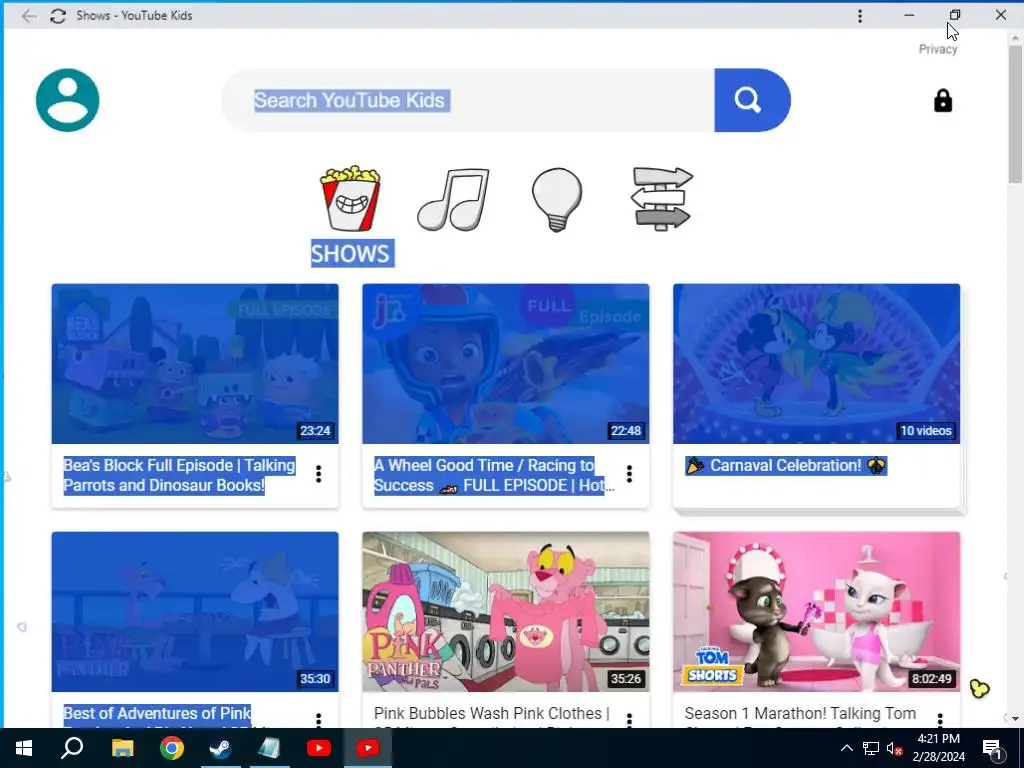Image resolution: width=1024 pixels, height=768 pixels.
Task: Reload the page with refresh icon
Action: coord(58,16)
